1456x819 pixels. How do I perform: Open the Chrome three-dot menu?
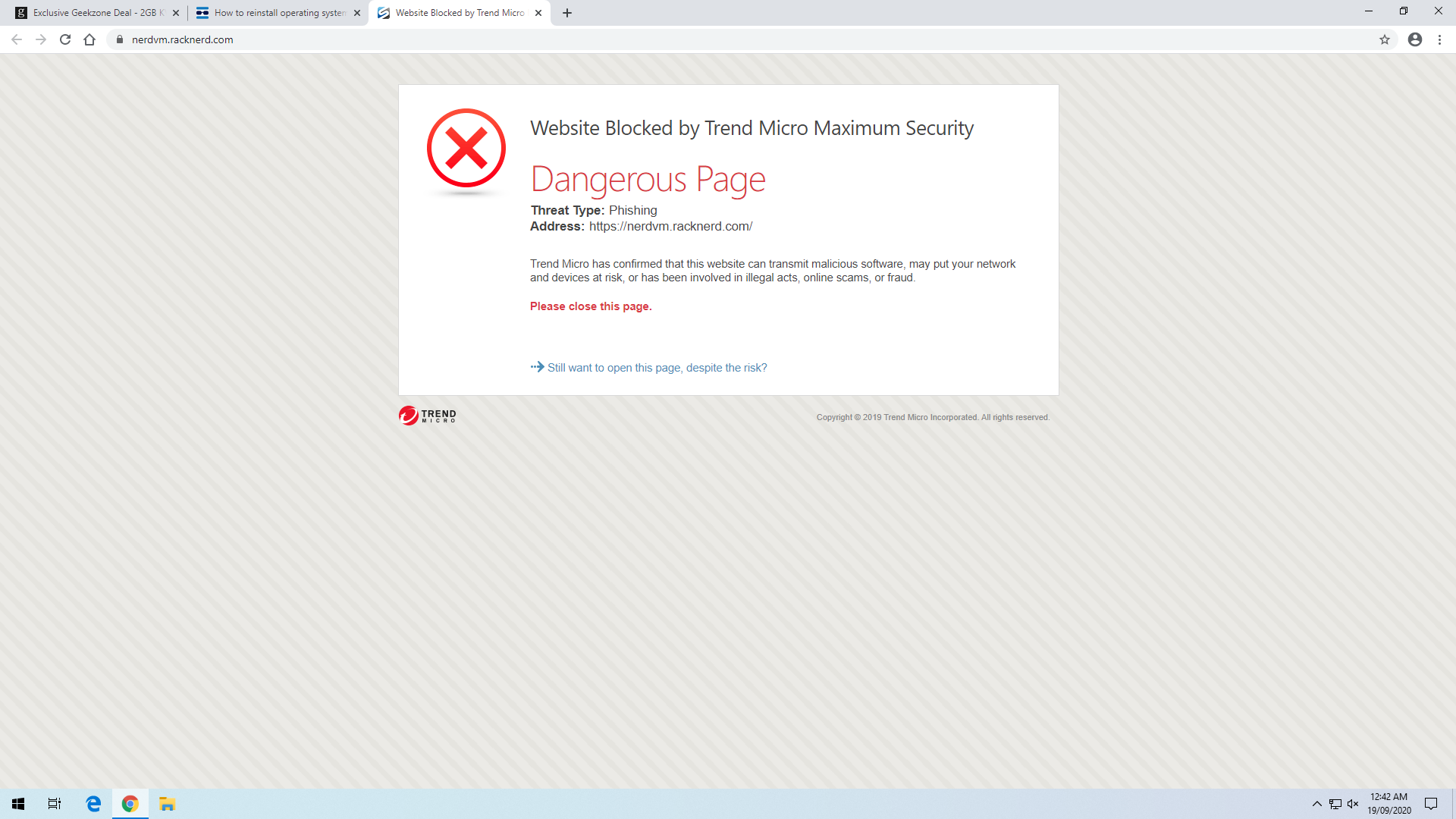click(1439, 39)
